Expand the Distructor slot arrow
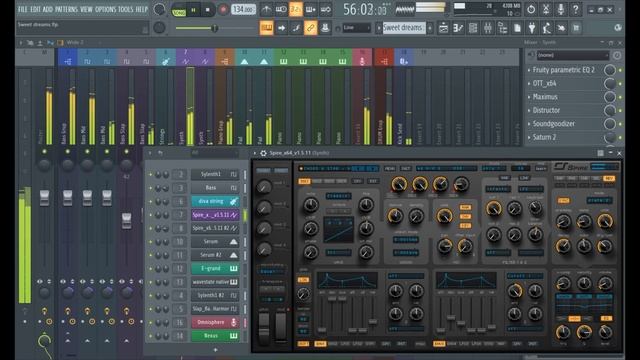Screen dimensions: 640x360 (x=529, y=111)
